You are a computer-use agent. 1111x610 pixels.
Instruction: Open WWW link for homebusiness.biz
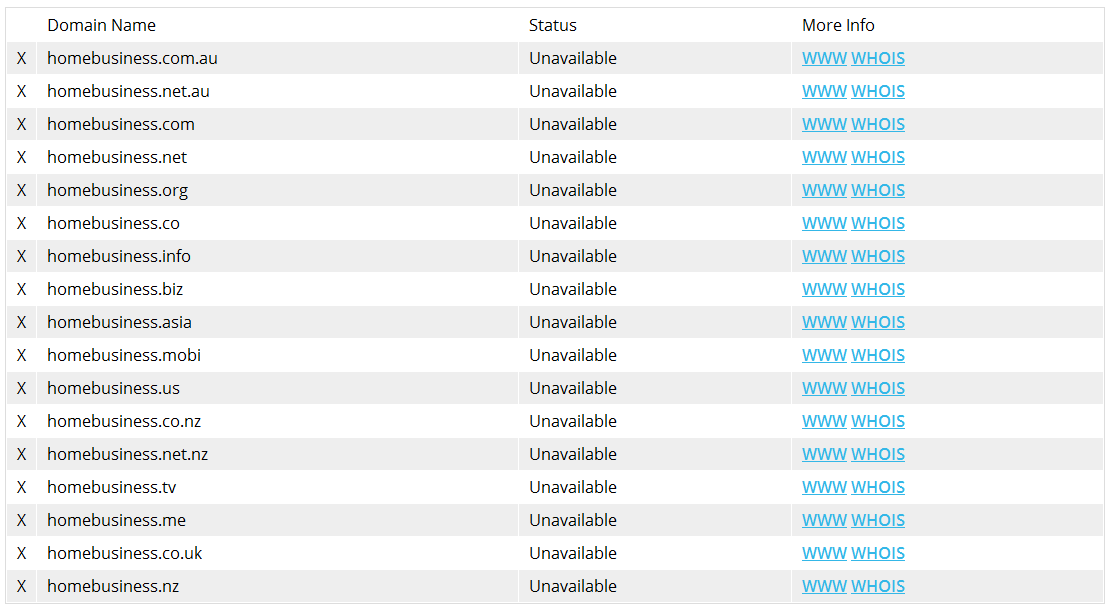(x=824, y=289)
